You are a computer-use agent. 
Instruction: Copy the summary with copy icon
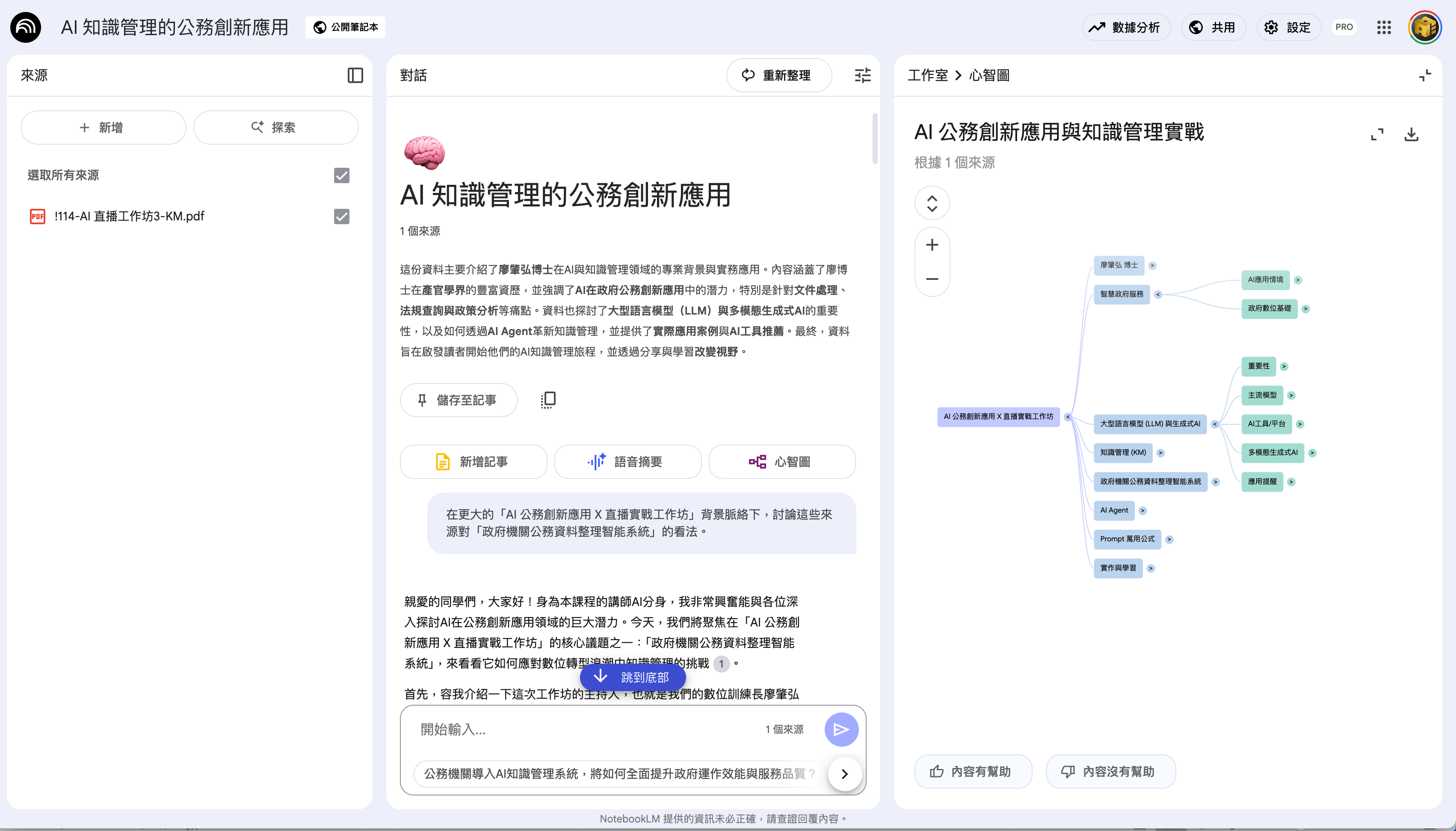pyautogui.click(x=547, y=400)
